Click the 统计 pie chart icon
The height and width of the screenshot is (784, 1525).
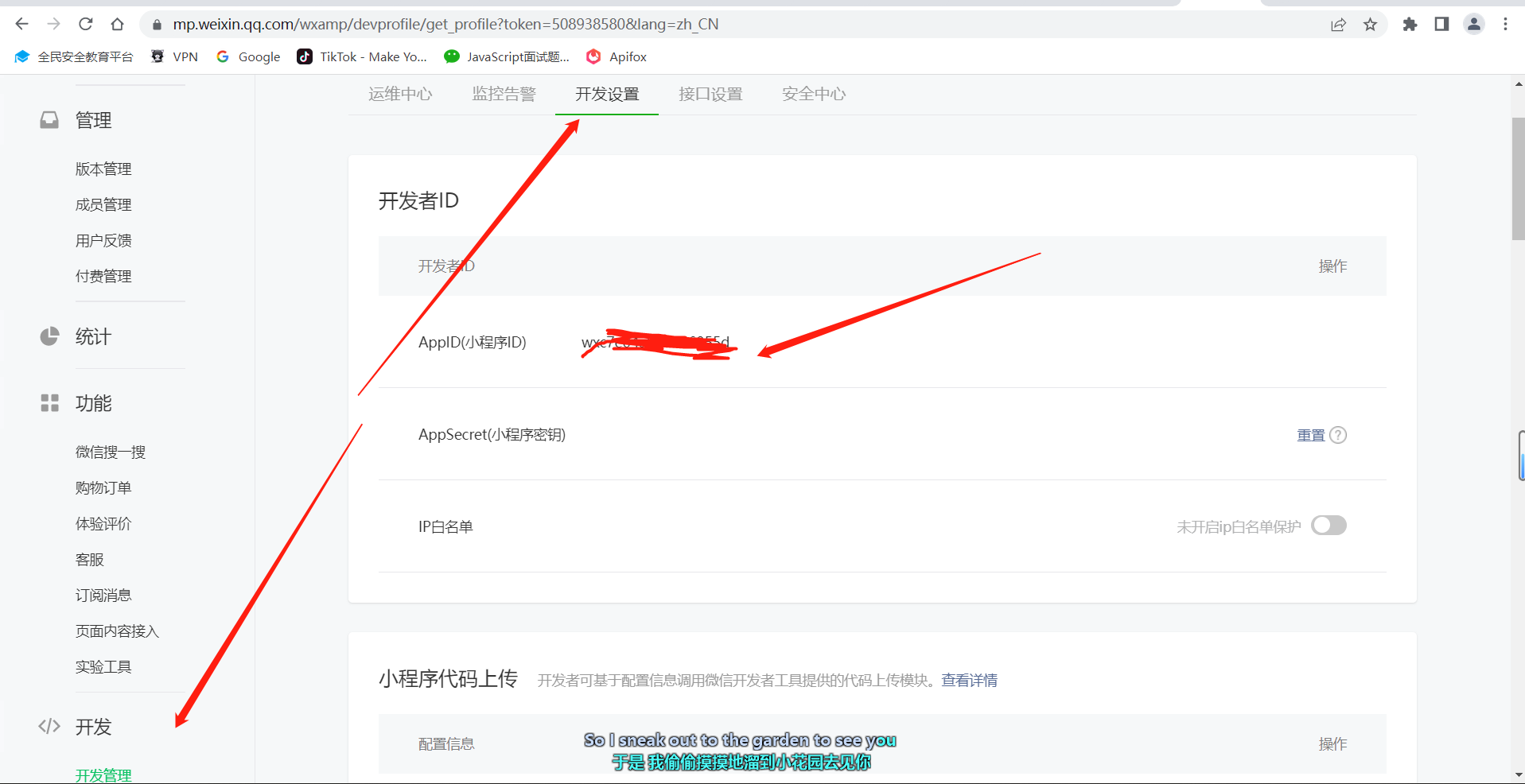tap(49, 336)
